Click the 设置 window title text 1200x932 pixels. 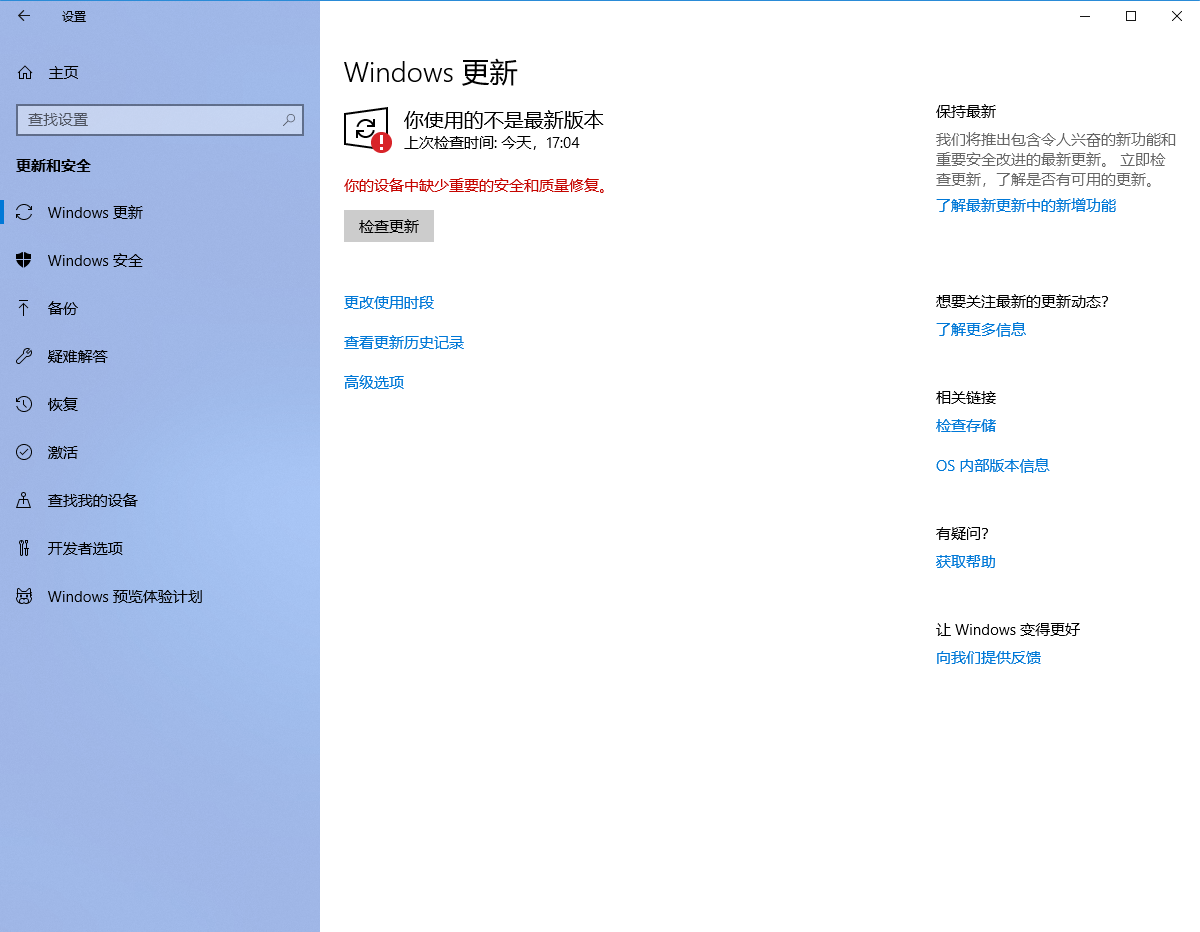(74, 16)
